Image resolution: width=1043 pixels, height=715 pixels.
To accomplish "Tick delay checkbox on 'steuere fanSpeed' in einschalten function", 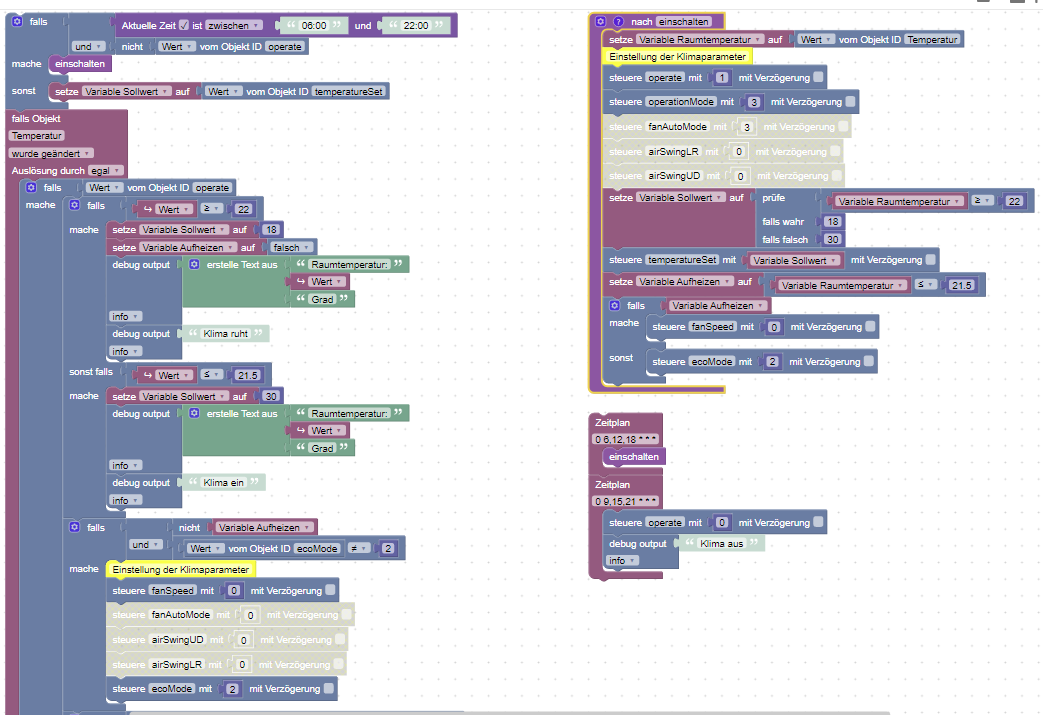I will tap(870, 327).
